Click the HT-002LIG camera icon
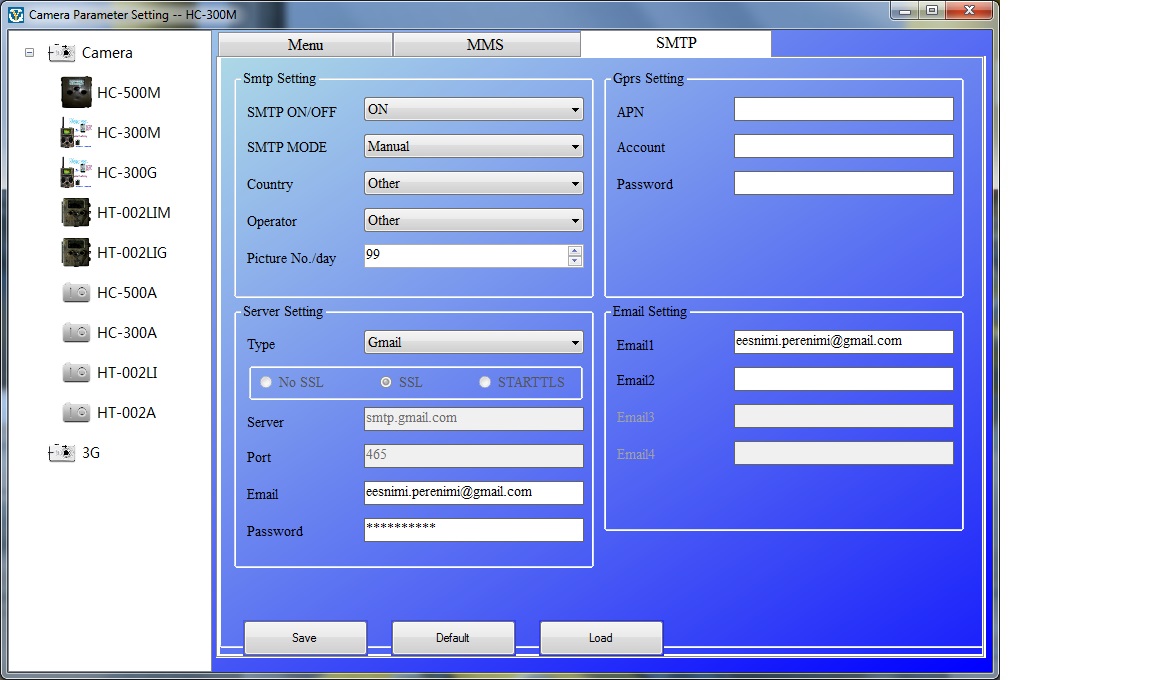 76,253
